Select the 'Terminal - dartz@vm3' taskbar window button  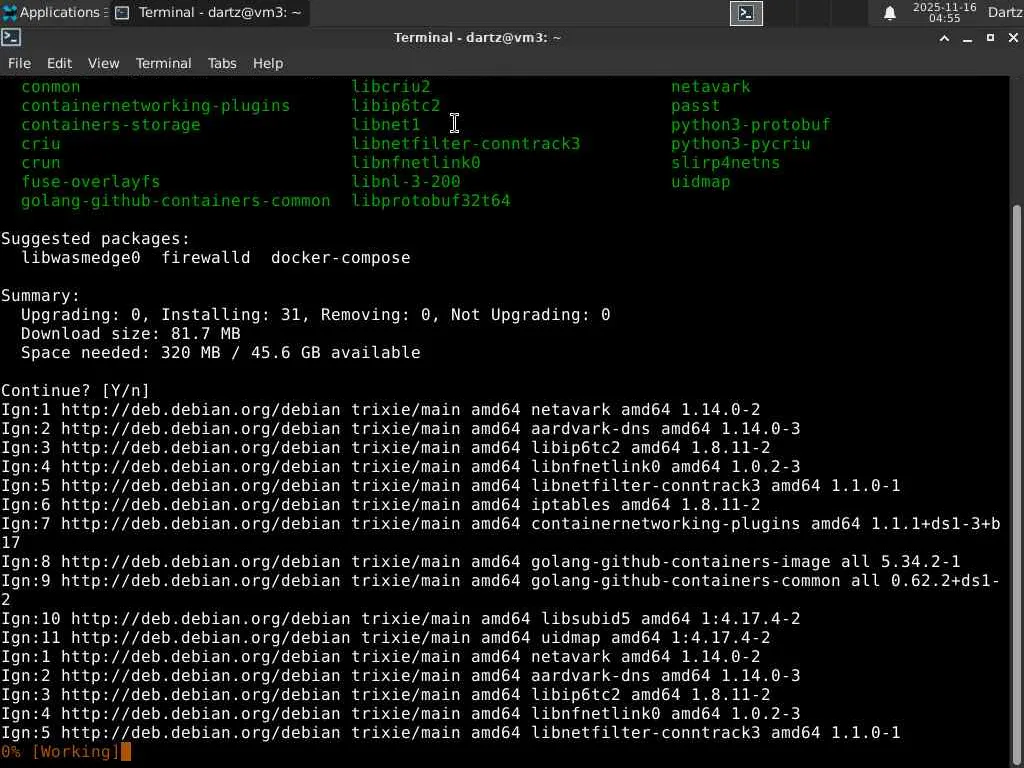tap(208, 13)
